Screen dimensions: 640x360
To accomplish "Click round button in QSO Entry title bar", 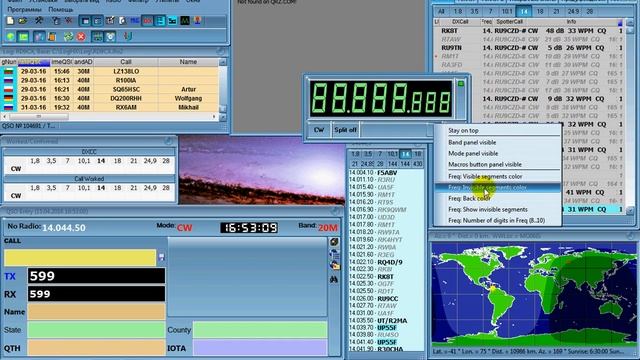I will 335,211.
